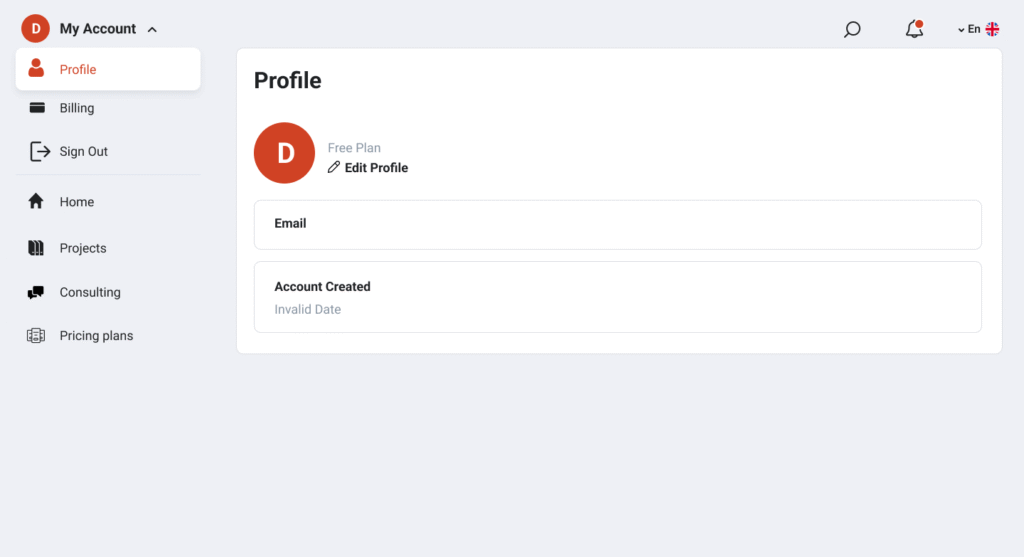Select Billing menu item
Screen dimensions: 1024x557
77,108
